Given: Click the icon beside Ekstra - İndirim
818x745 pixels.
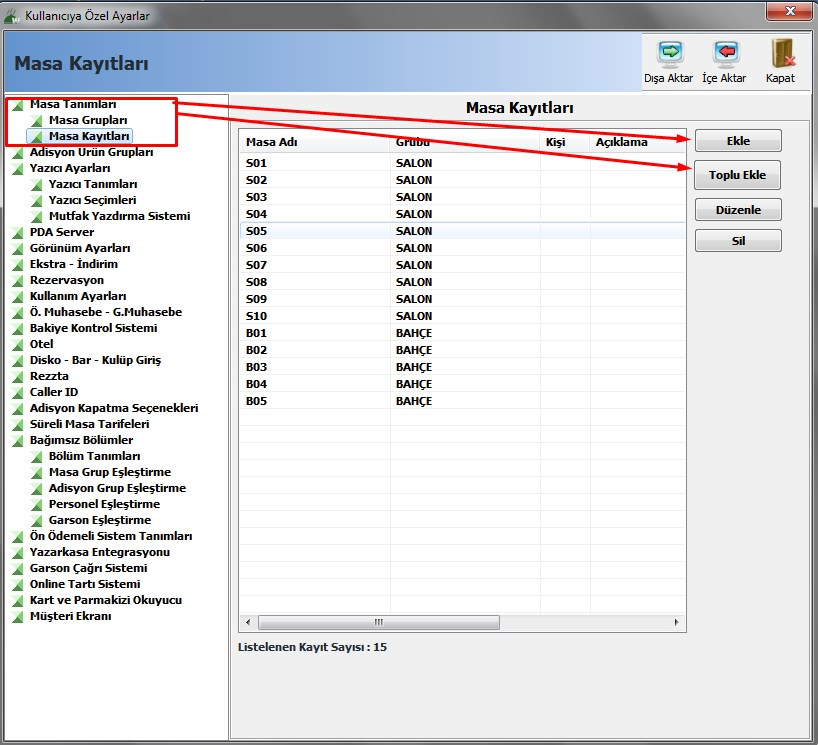Looking at the screenshot, I should click(18, 265).
